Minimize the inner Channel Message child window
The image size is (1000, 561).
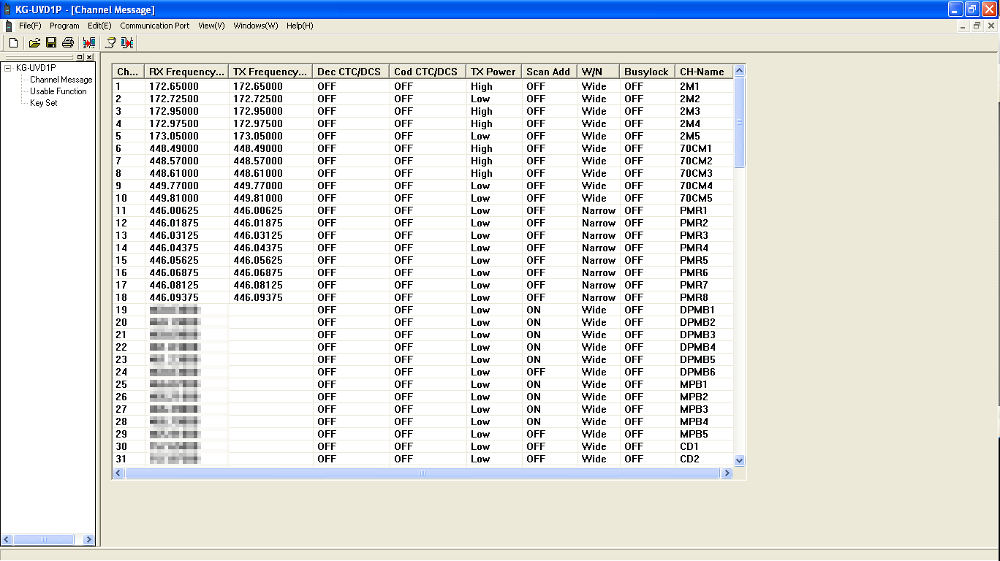[962, 26]
